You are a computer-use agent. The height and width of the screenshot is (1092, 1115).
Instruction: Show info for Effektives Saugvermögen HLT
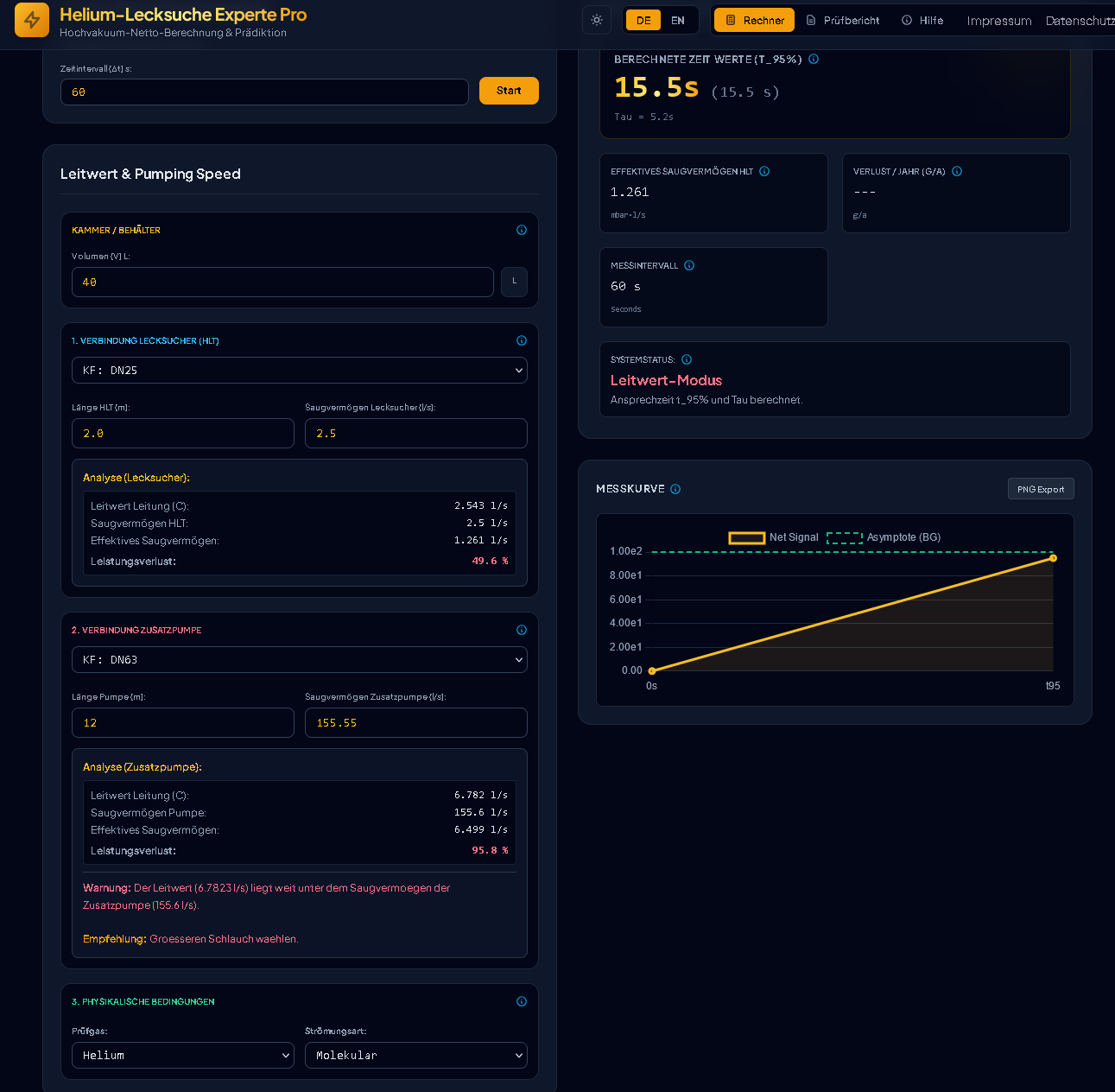(x=764, y=171)
